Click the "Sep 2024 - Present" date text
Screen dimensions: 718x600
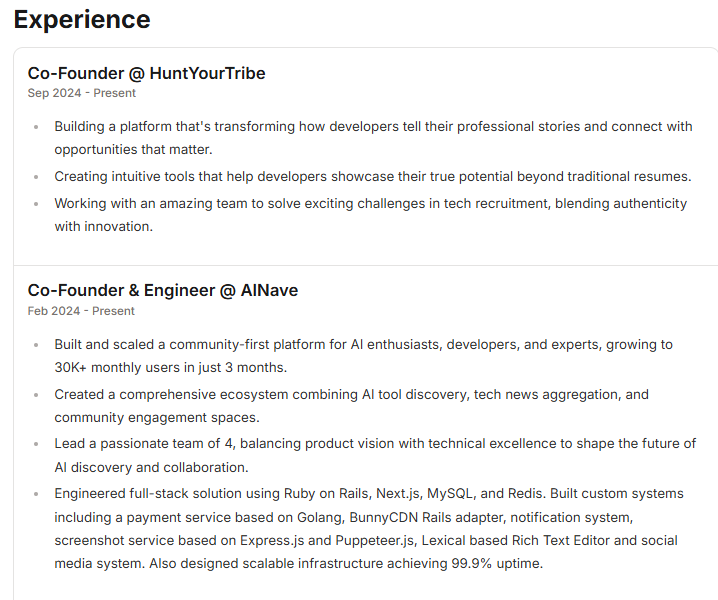82,93
